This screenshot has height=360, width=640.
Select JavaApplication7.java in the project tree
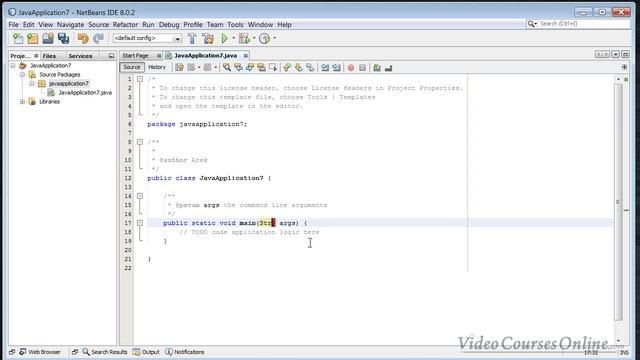pyautogui.click(x=85, y=93)
